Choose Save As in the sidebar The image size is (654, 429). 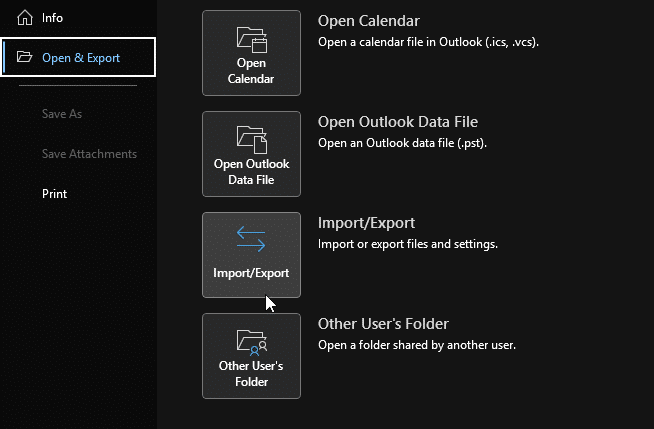point(62,114)
